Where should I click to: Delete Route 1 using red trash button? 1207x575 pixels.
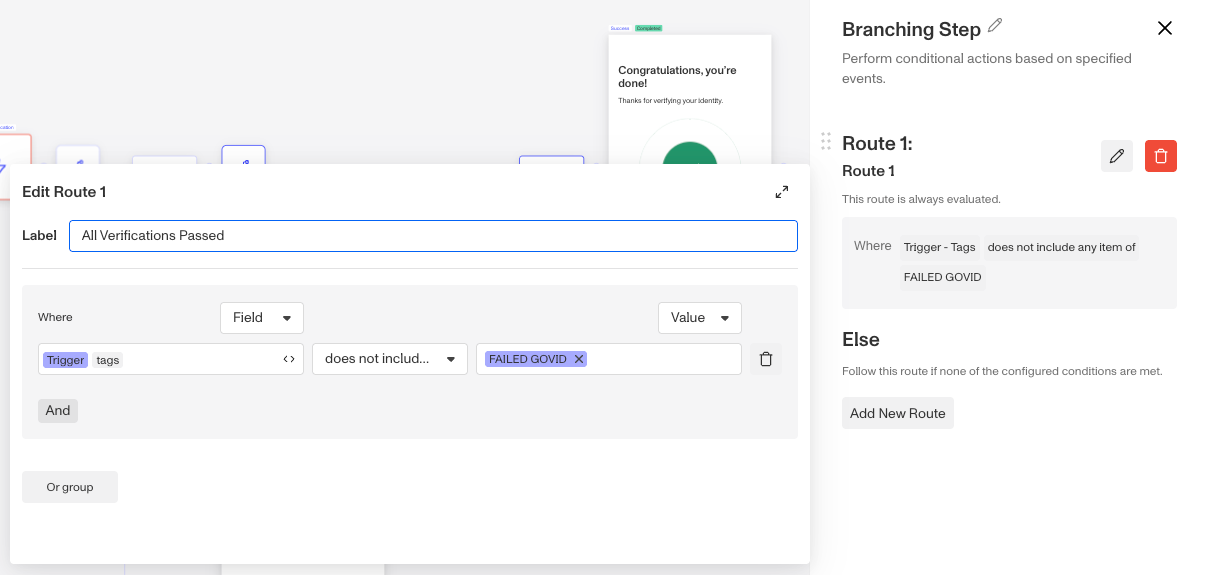coord(1161,156)
